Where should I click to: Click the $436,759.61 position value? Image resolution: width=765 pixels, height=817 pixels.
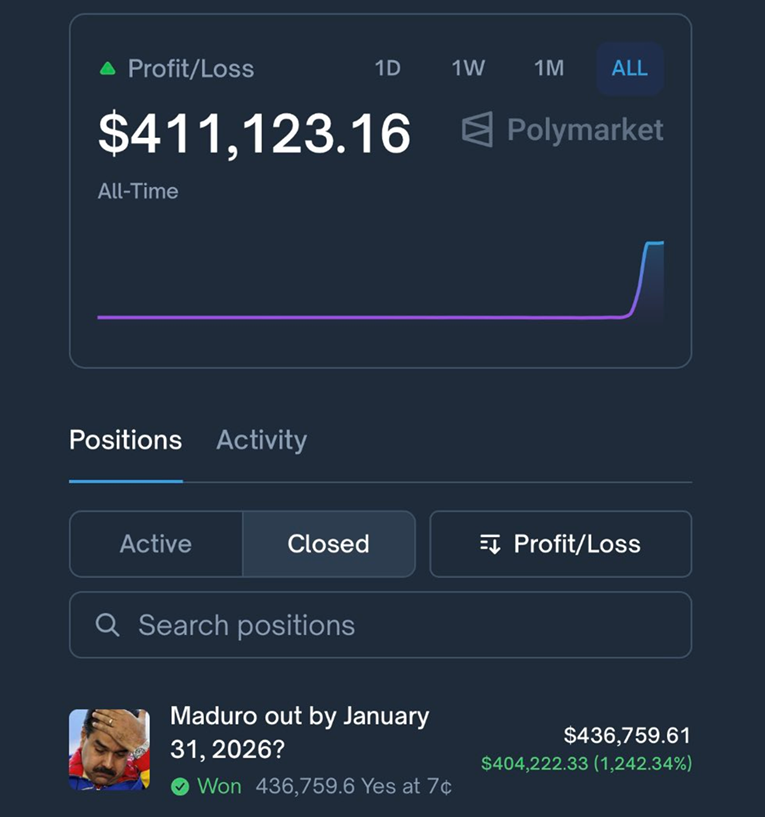point(627,736)
